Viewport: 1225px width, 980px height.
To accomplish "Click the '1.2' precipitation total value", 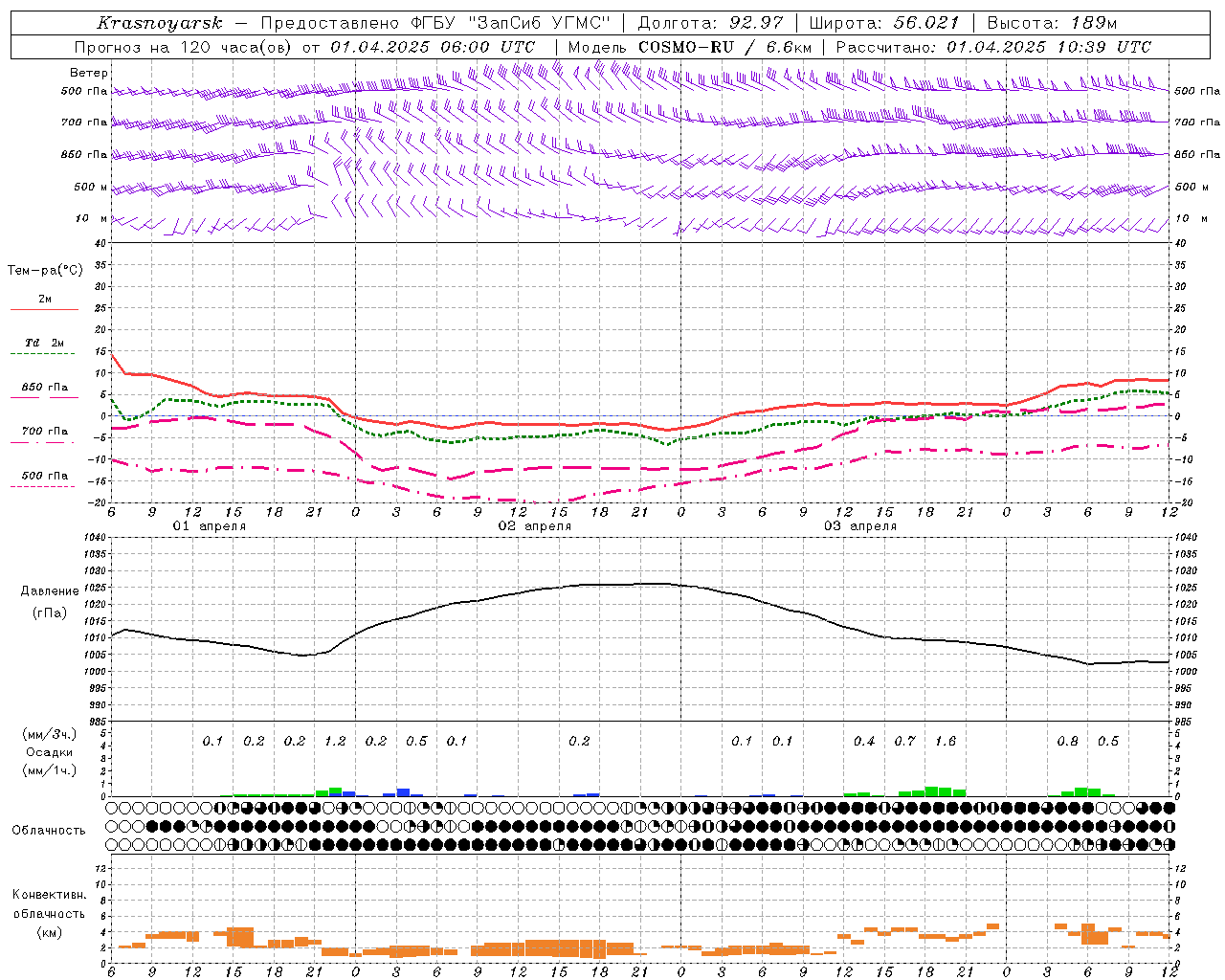I will click(x=335, y=742).
